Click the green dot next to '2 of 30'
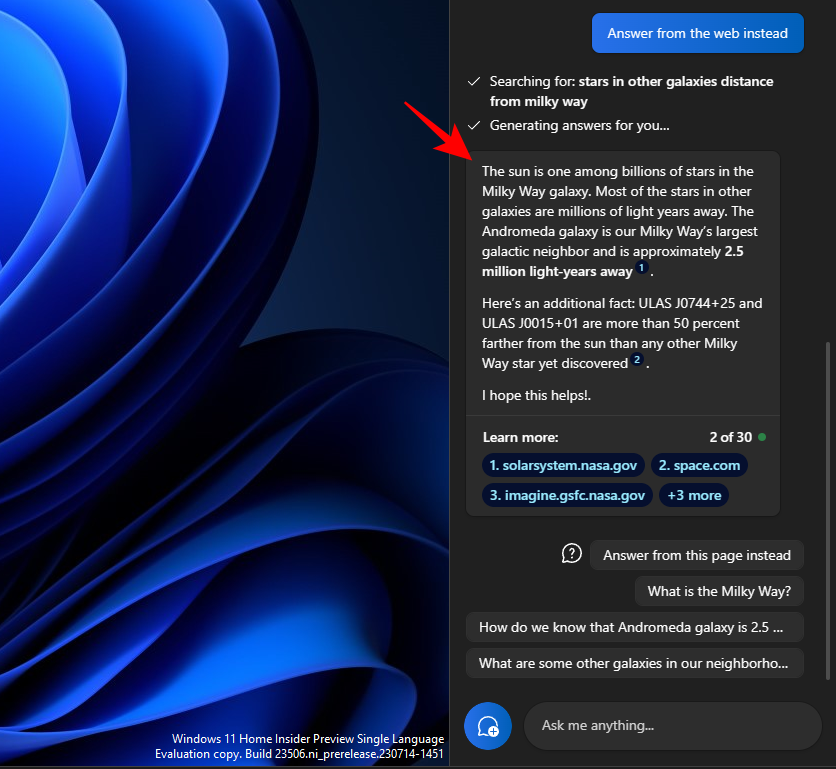This screenshot has width=836, height=769. (762, 437)
